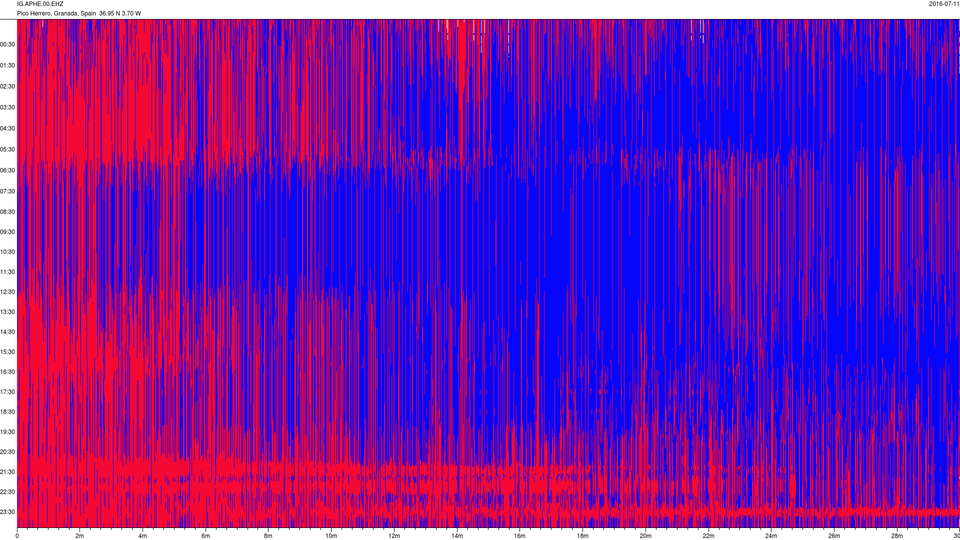This screenshot has width=960, height=540.
Task: Select the 22:30 time axis label
Action: click(7, 492)
